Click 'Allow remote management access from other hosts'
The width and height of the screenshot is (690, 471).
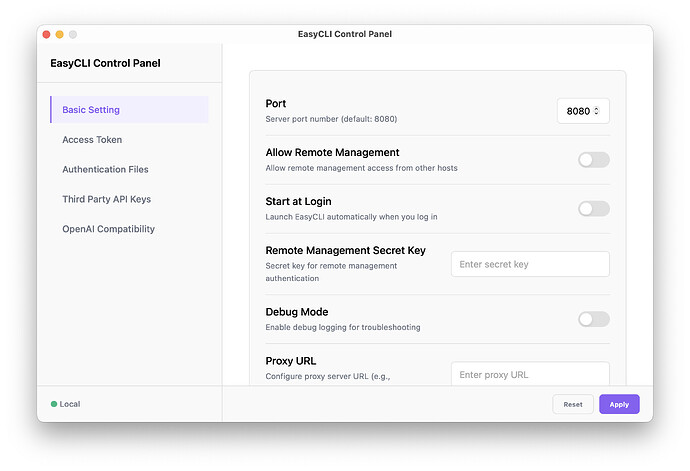361,168
